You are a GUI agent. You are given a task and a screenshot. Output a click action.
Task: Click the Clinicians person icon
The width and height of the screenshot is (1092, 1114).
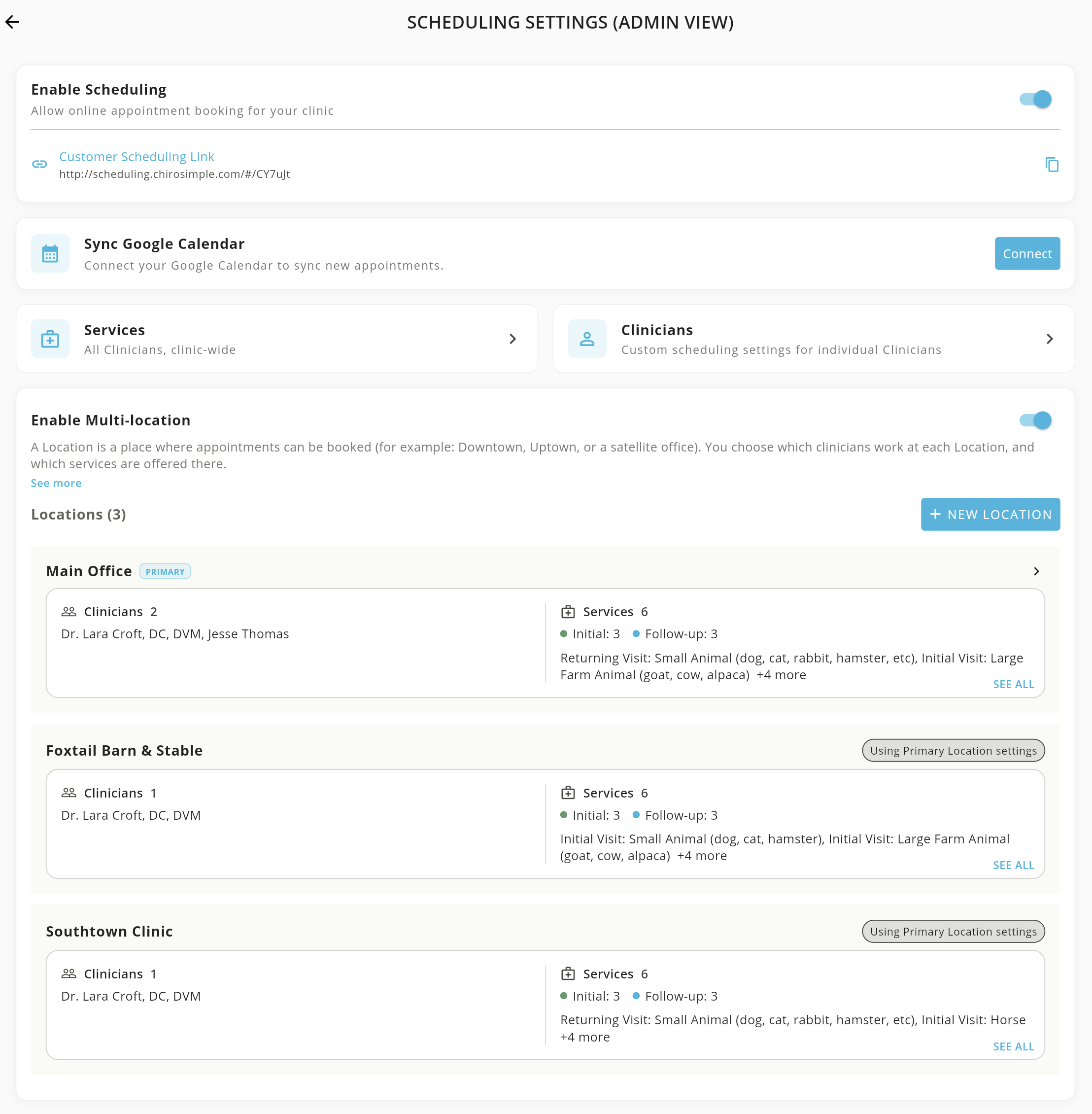pos(587,339)
